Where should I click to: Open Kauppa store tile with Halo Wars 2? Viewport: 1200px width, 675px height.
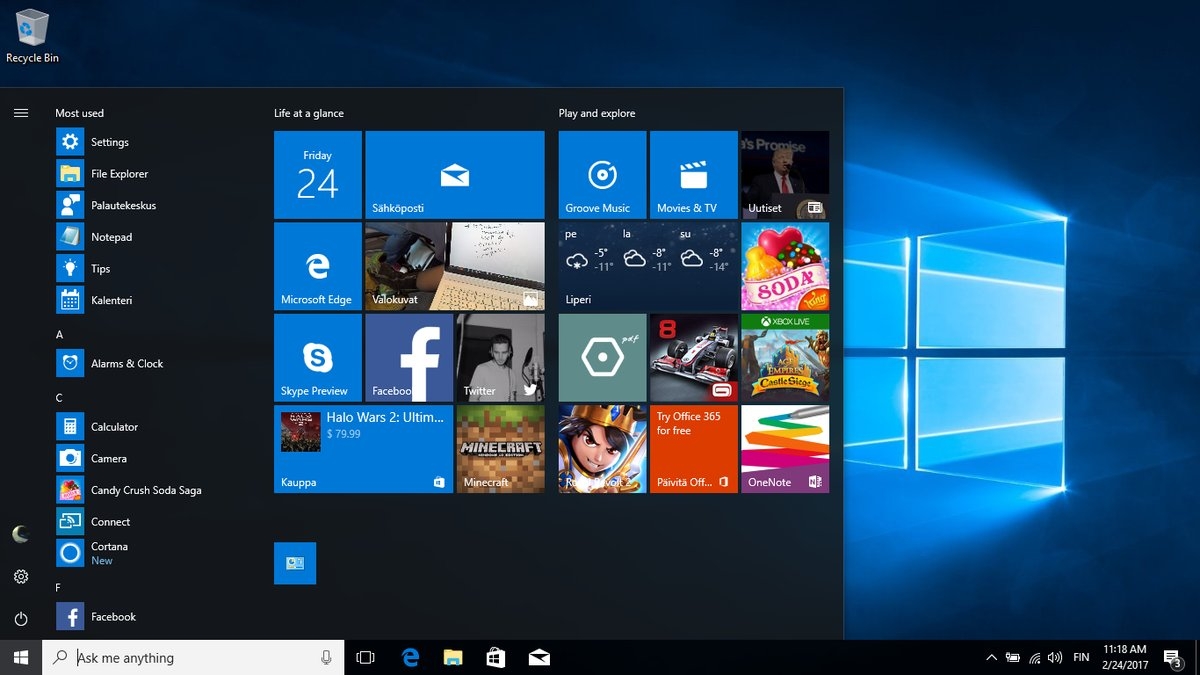[363, 449]
